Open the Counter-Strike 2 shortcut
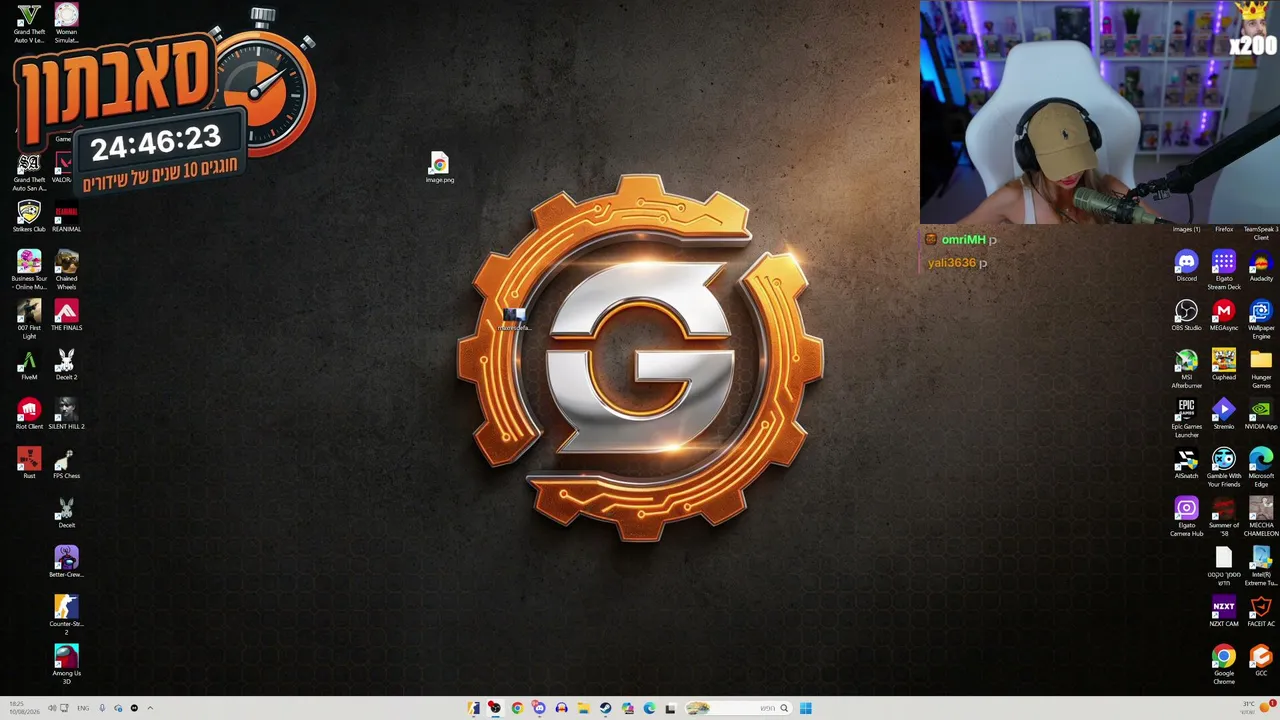The image size is (1280, 720). click(x=66, y=615)
